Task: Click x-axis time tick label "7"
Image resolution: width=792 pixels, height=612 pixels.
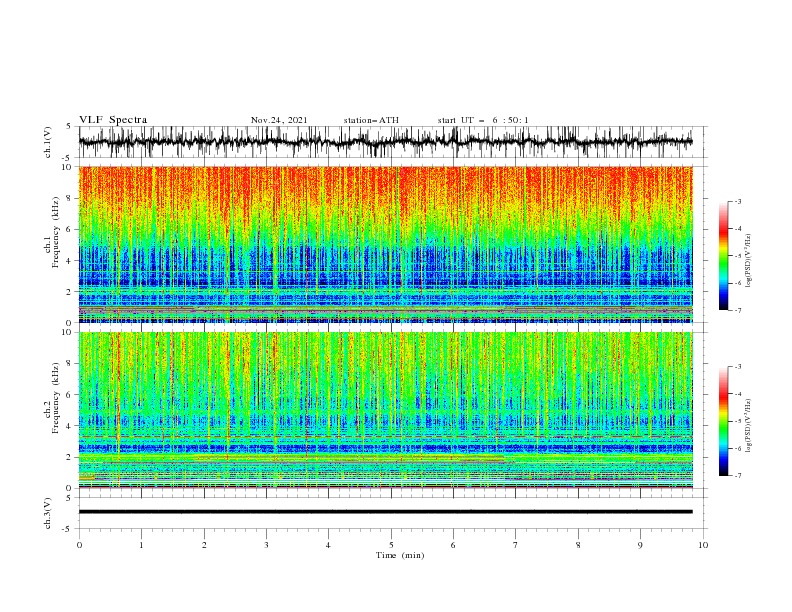Action: pos(516,545)
